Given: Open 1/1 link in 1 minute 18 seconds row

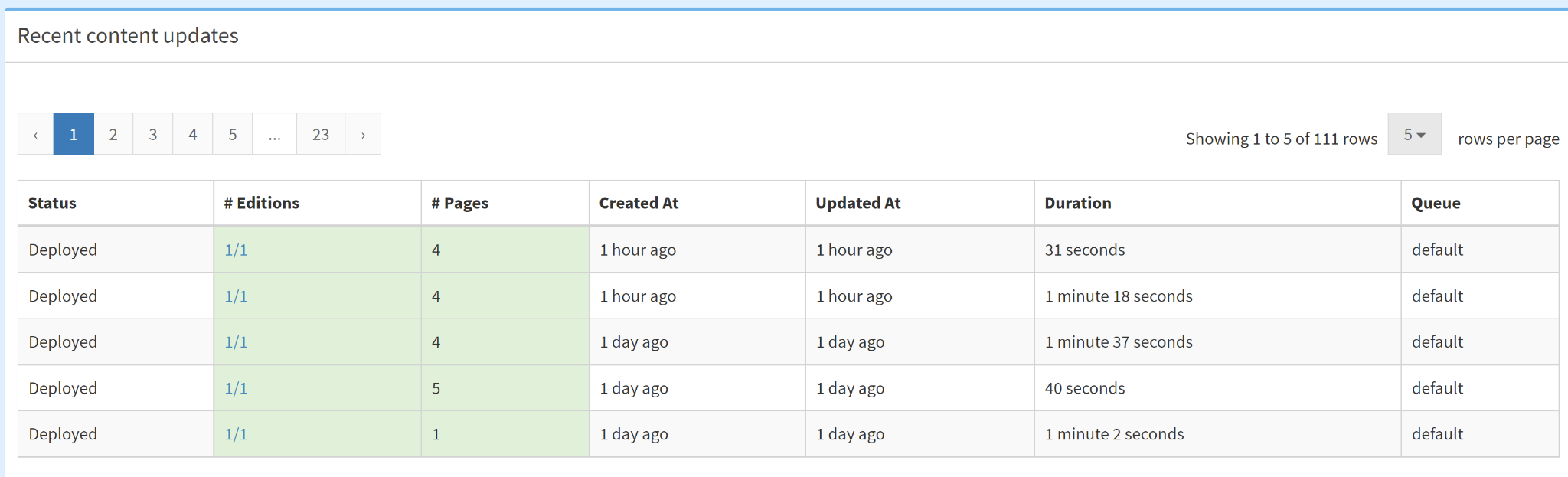Looking at the screenshot, I should (236, 296).
